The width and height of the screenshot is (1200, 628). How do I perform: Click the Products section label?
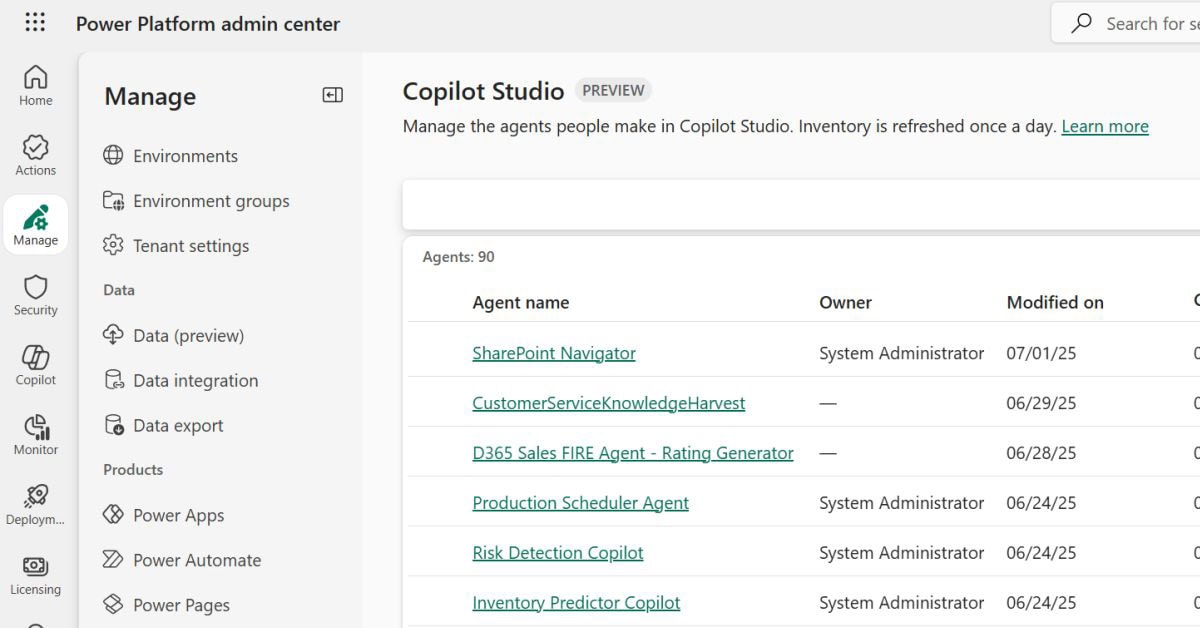point(133,470)
